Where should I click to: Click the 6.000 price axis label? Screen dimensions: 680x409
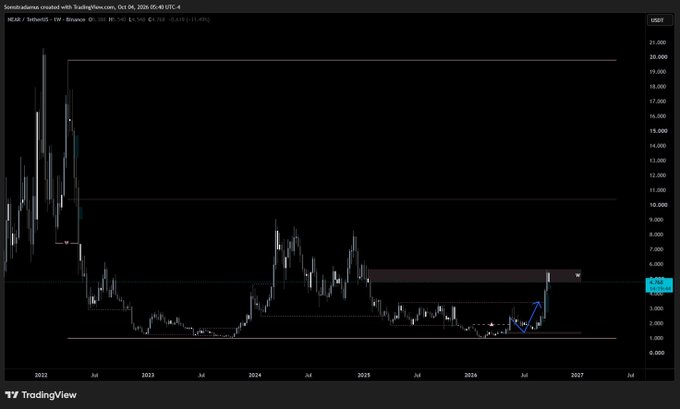tap(657, 264)
